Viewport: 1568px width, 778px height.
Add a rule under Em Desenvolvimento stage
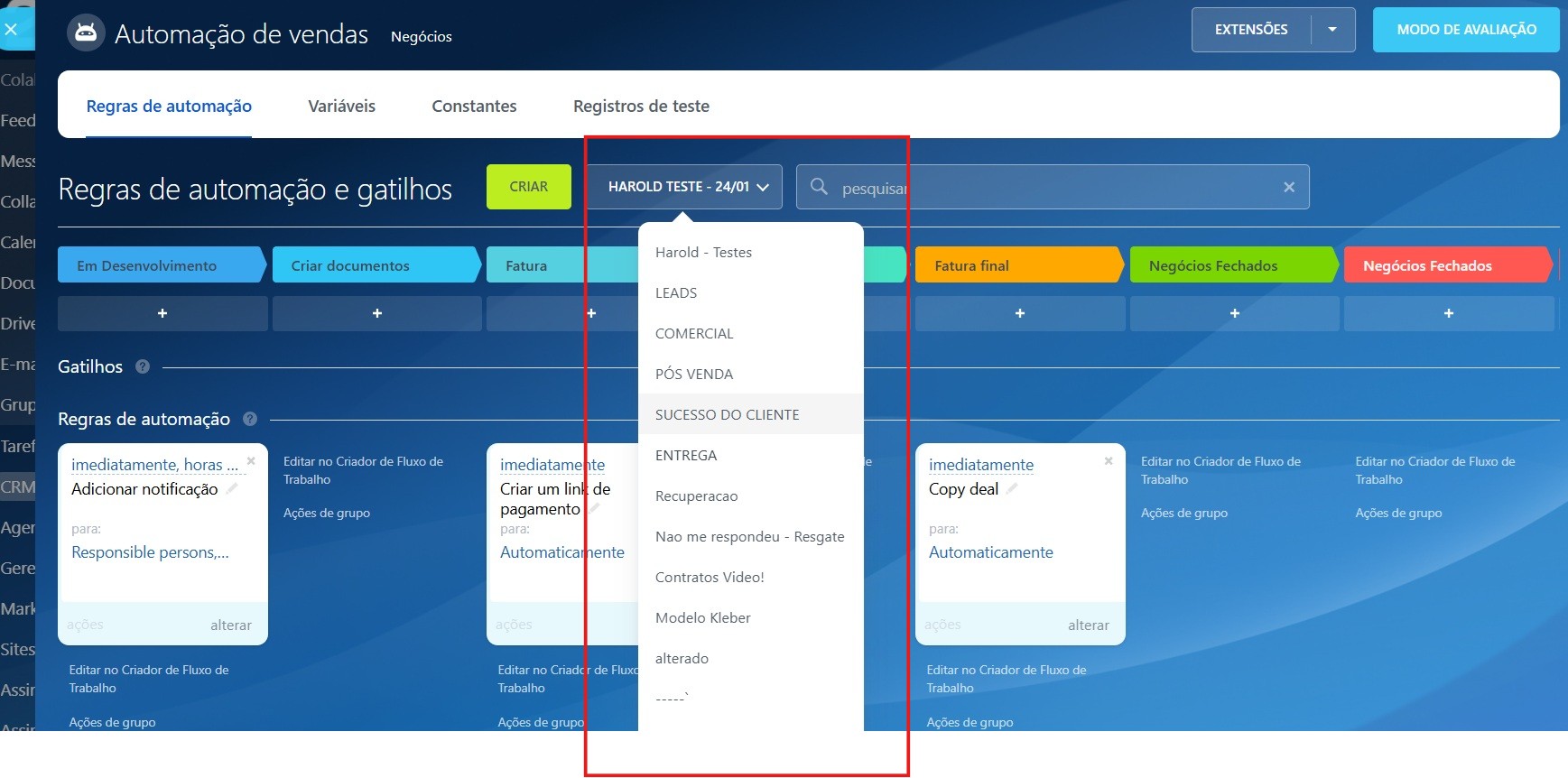point(162,313)
